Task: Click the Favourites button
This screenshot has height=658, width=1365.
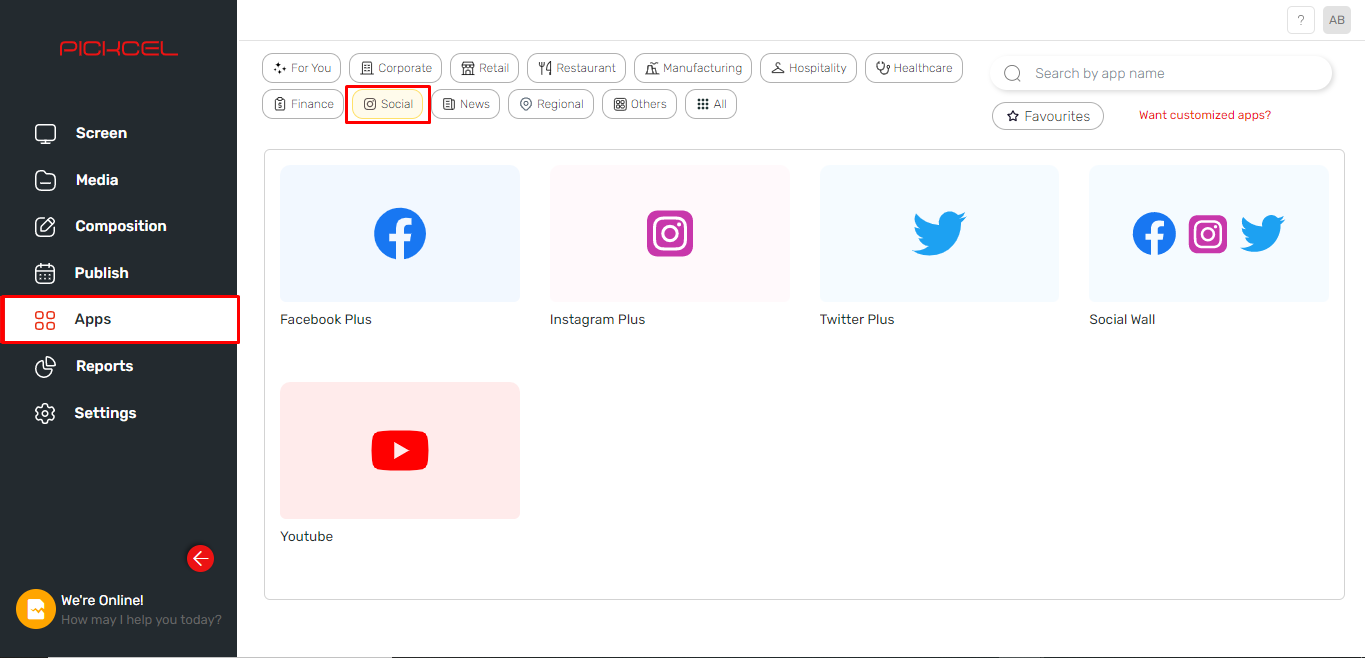Action: point(1048,116)
